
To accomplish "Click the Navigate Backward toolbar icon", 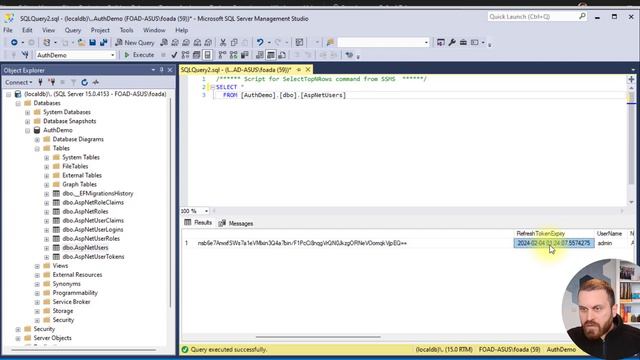I will coord(14,42).
